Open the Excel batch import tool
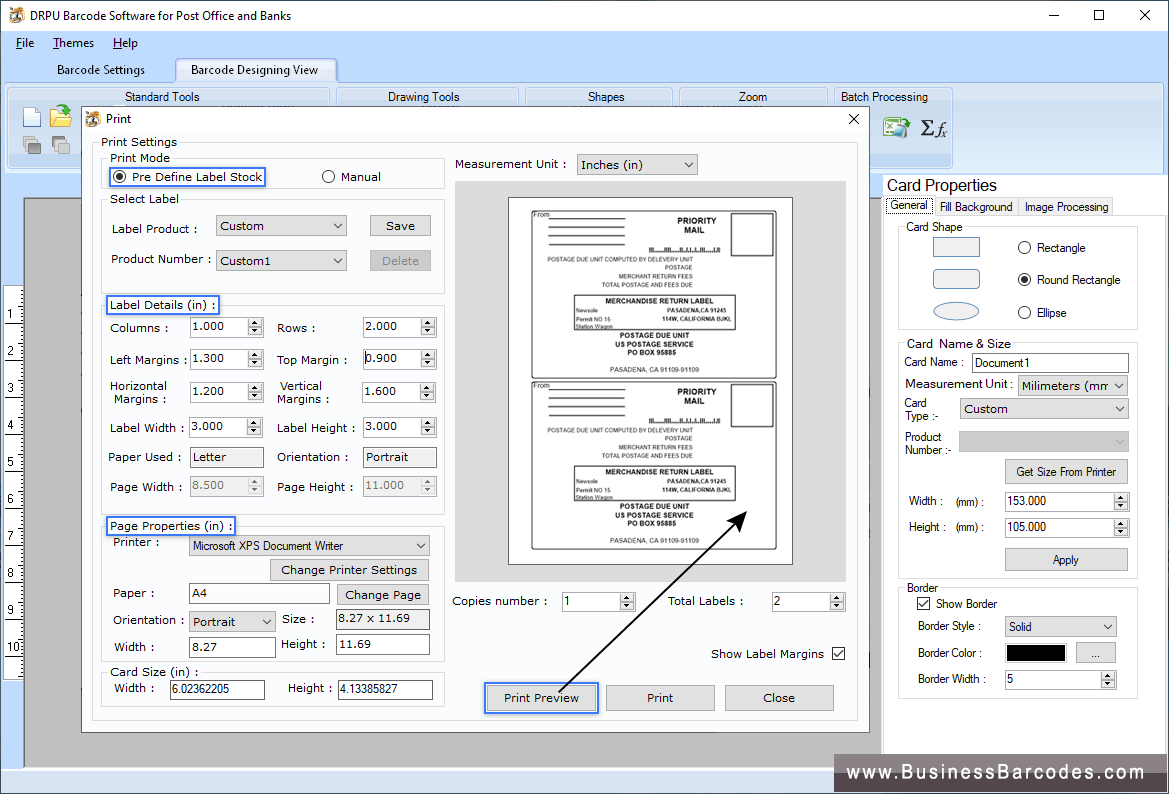 coord(894,127)
